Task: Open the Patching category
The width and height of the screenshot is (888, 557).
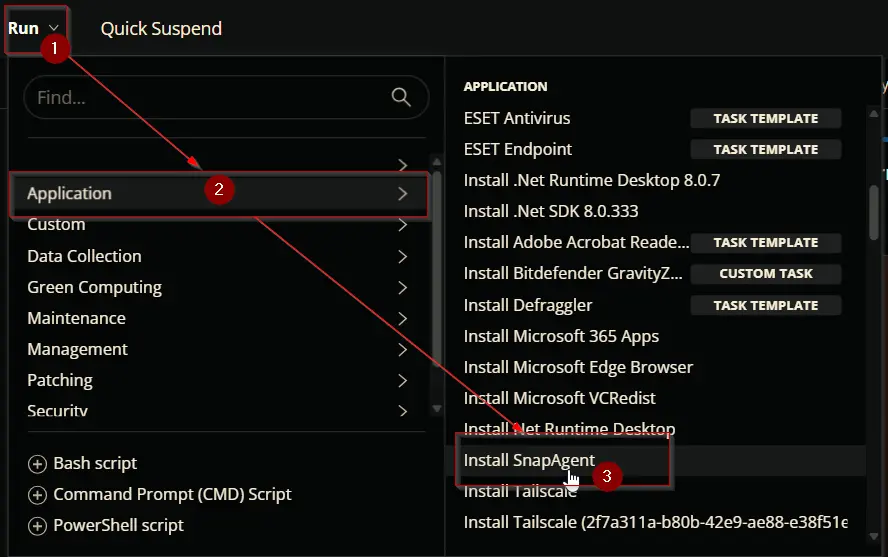Action: pos(60,380)
